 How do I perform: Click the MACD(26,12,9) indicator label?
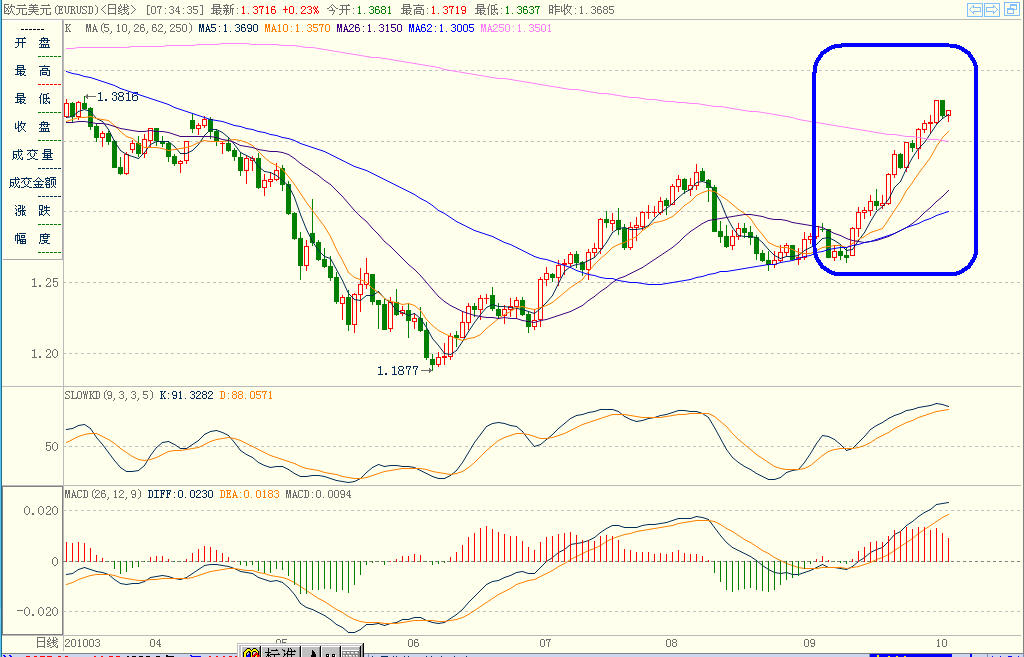[x=103, y=494]
